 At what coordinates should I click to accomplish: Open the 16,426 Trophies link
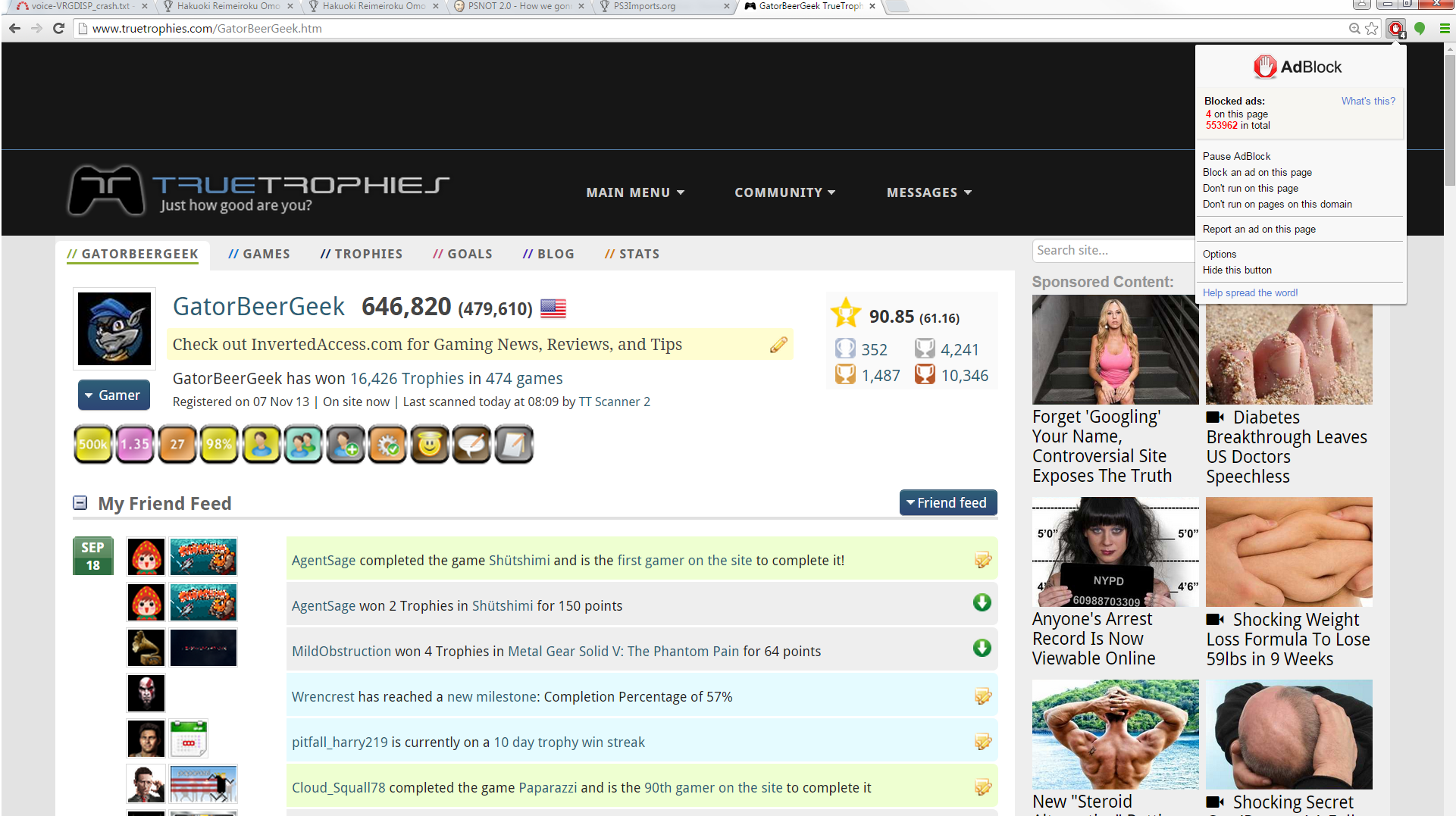407,378
